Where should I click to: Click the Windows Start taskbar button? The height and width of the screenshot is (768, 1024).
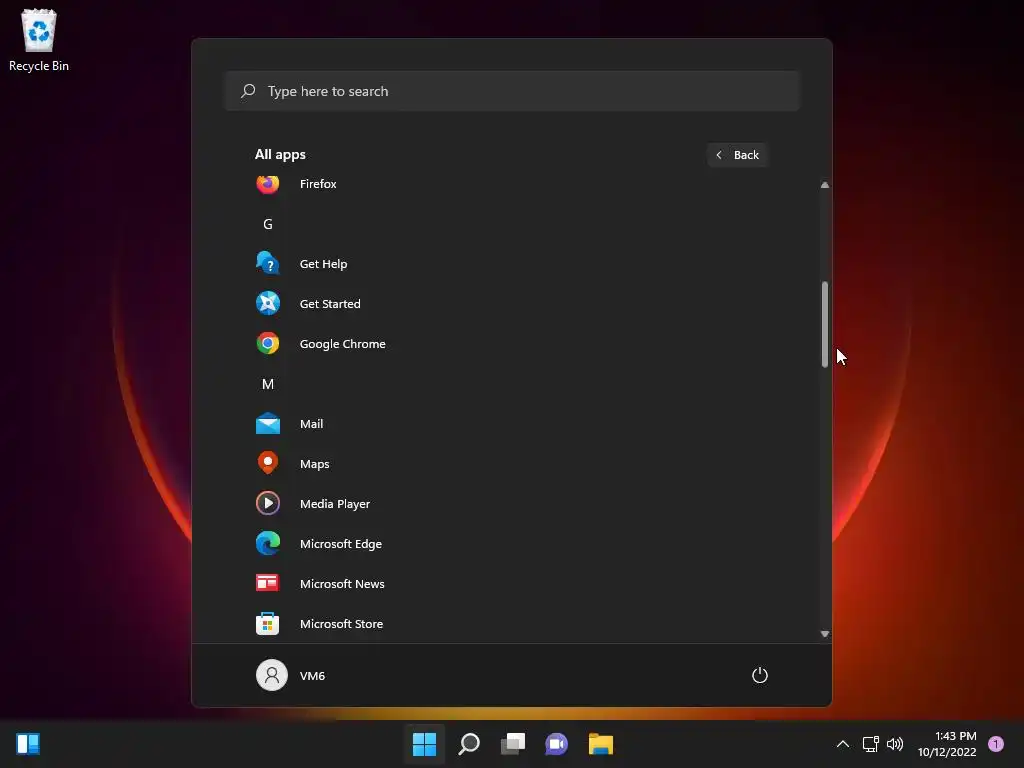424,744
